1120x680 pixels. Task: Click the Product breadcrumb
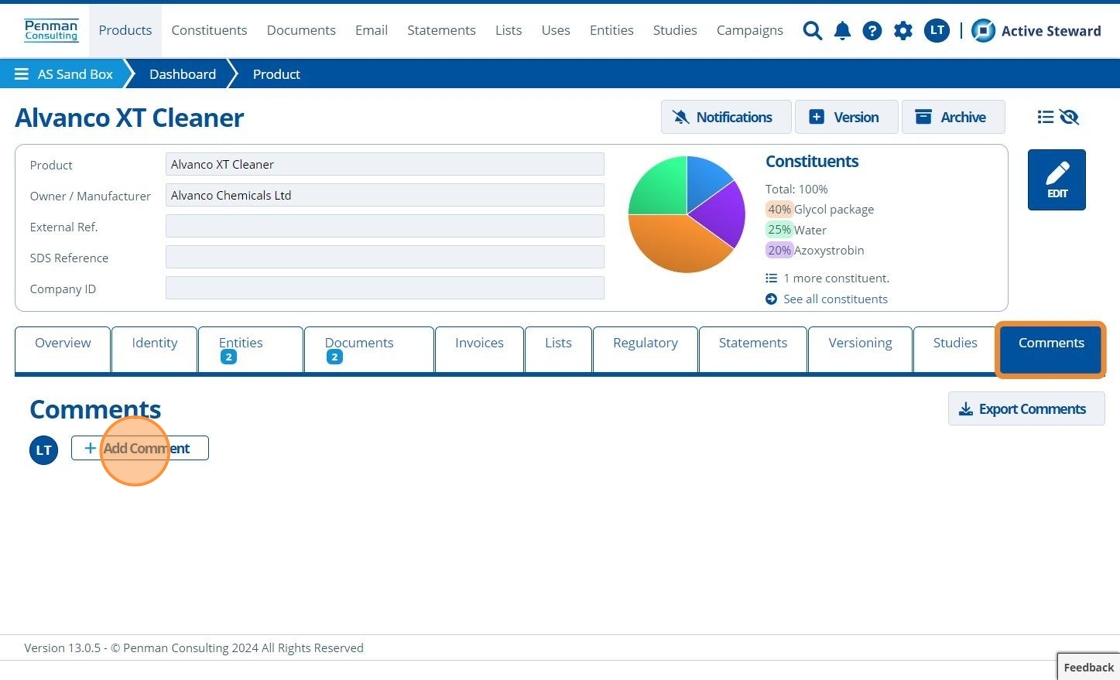276,74
